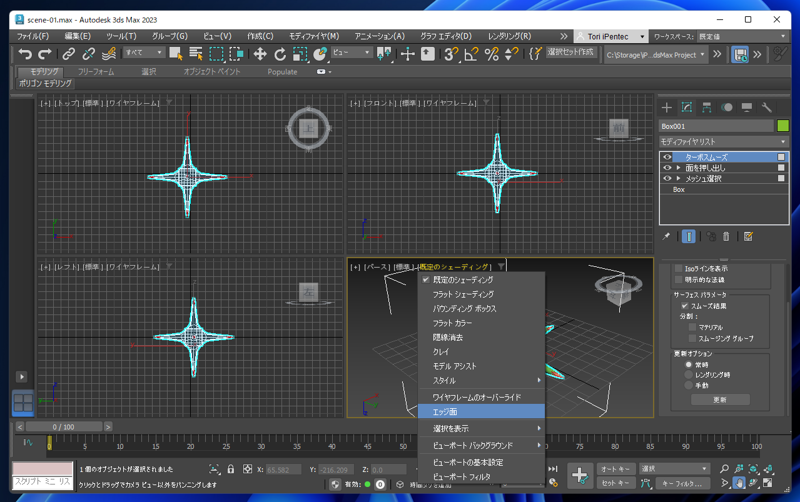
Task: Toggle the Angle Snap icon
Action: click(x=471, y=54)
